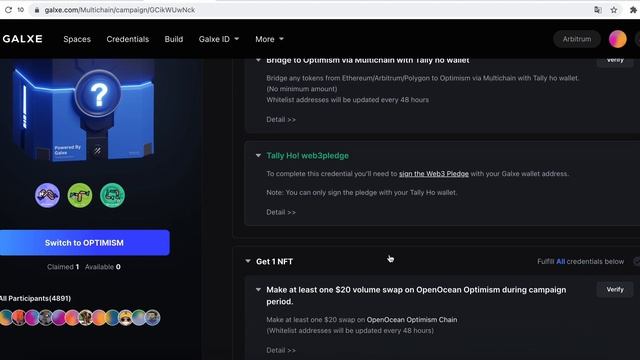Bookmark this page with the star icon
This screenshot has width=640, height=360.
pos(613,10)
